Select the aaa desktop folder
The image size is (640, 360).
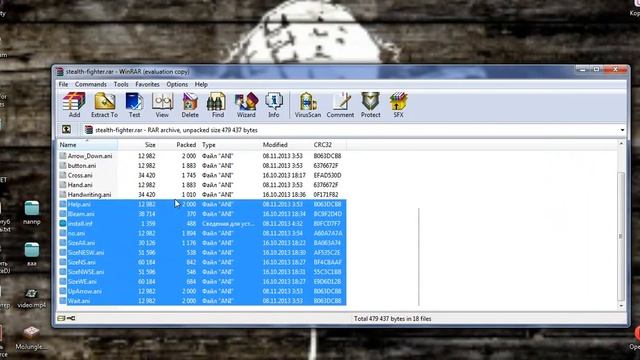coord(32,254)
